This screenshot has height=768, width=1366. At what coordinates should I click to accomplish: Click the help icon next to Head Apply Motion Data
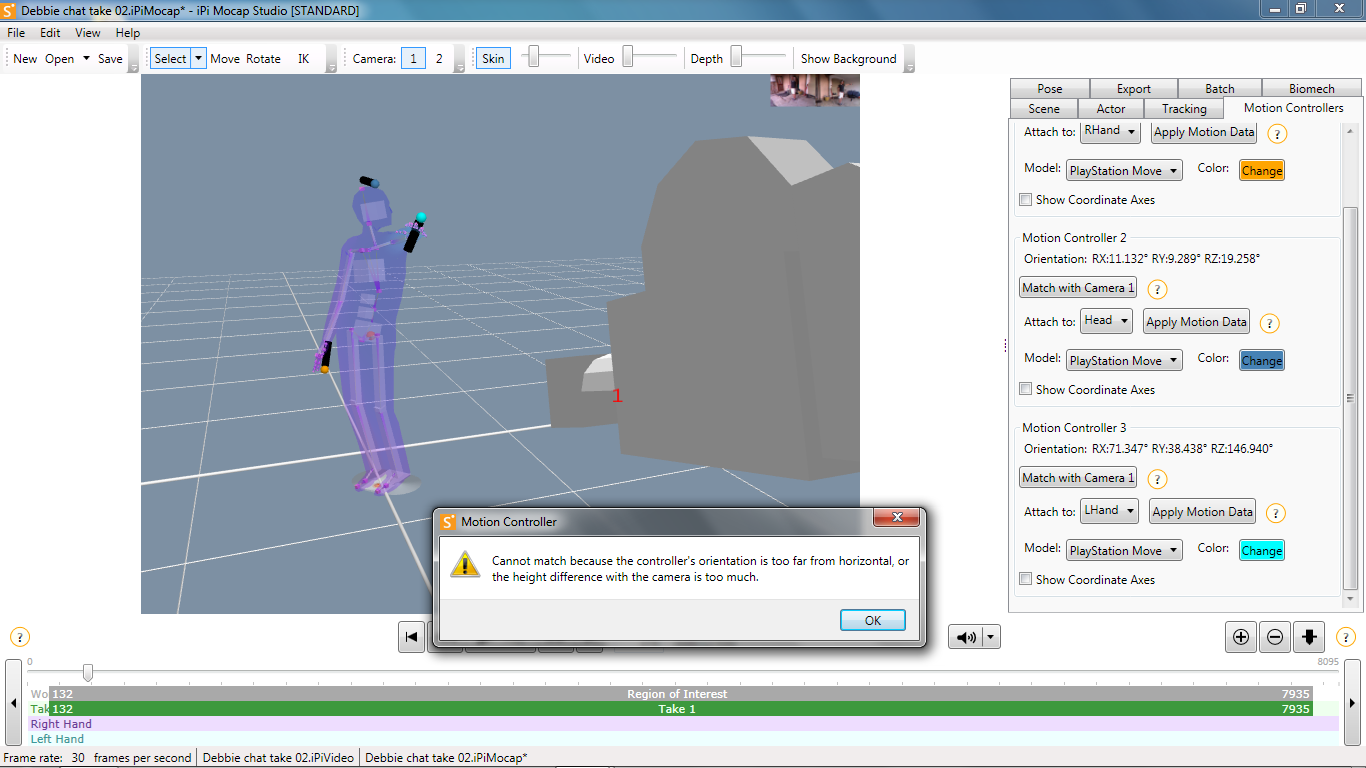click(x=1270, y=324)
